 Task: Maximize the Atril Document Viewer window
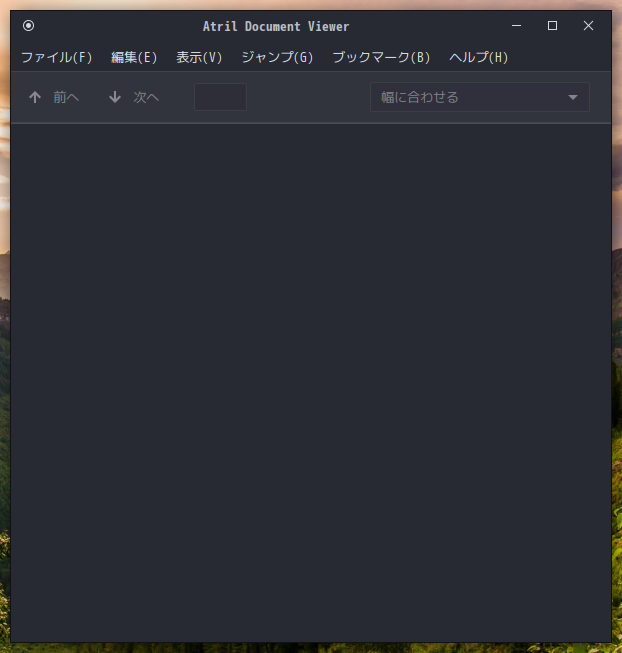point(552,26)
